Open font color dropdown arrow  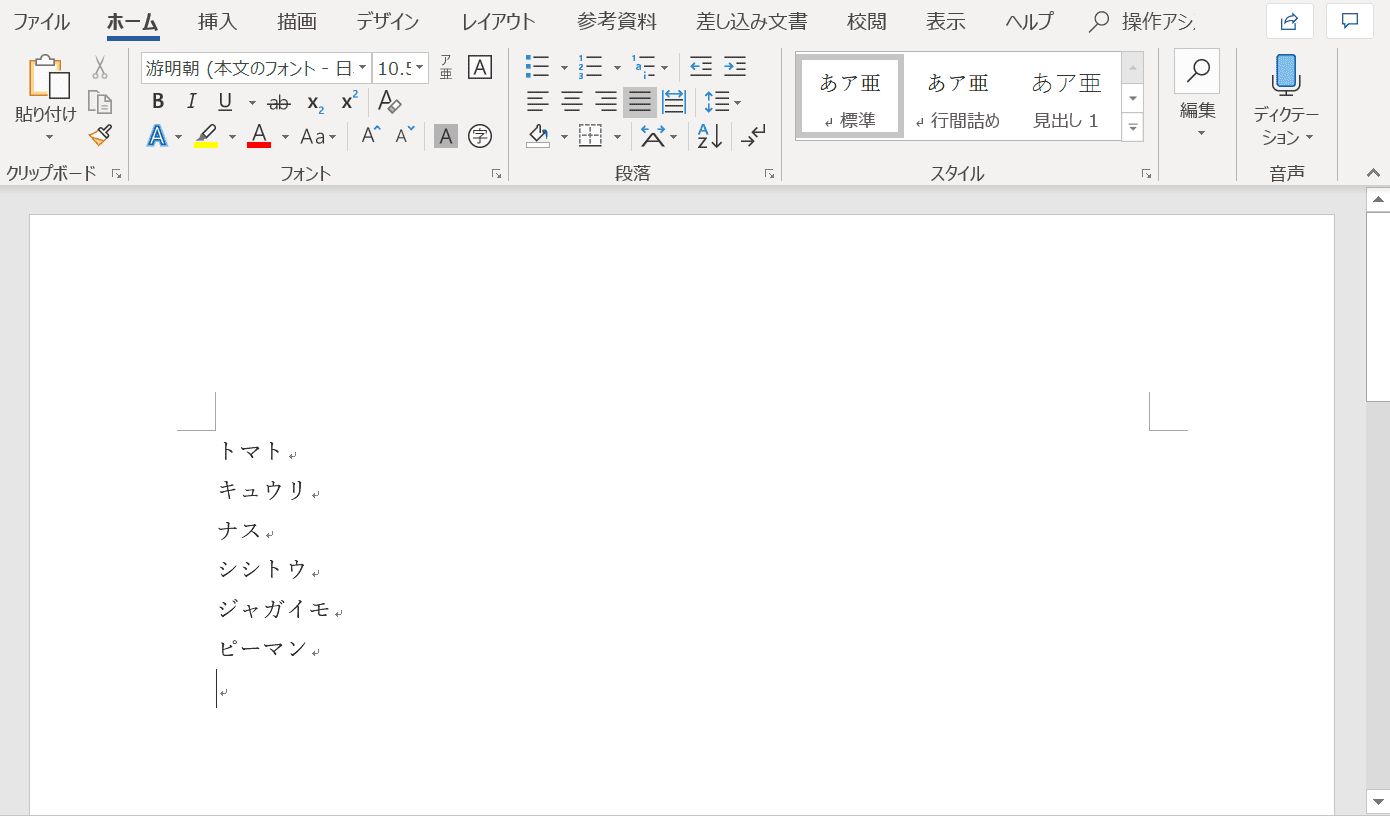[x=285, y=137]
